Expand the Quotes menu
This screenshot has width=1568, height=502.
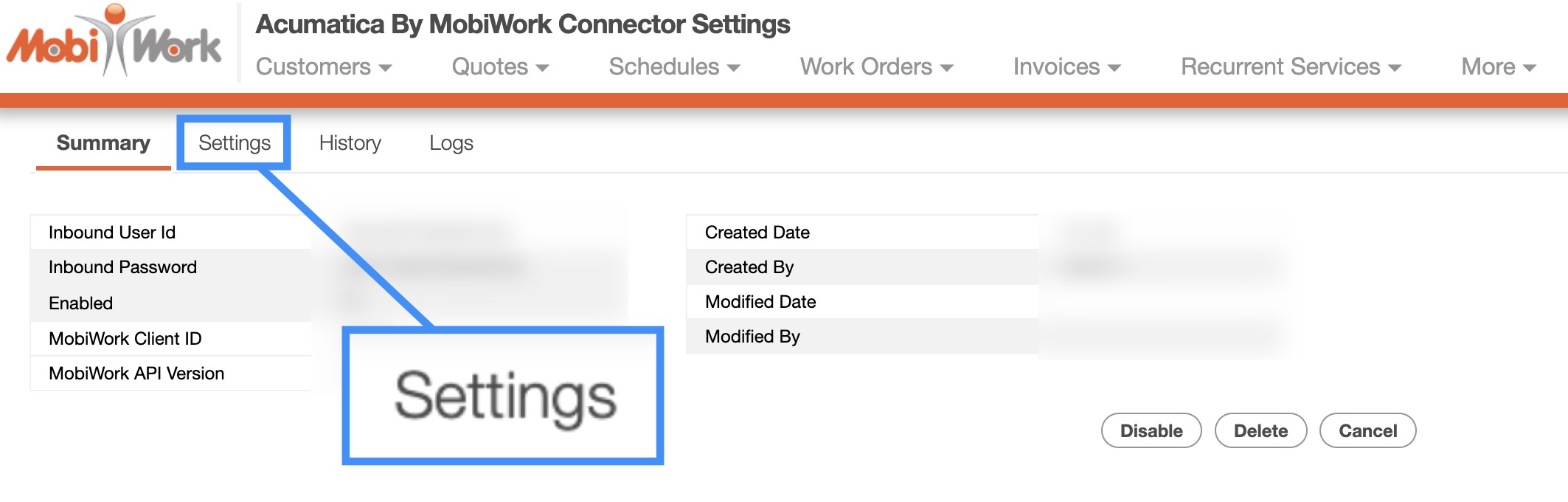(500, 67)
